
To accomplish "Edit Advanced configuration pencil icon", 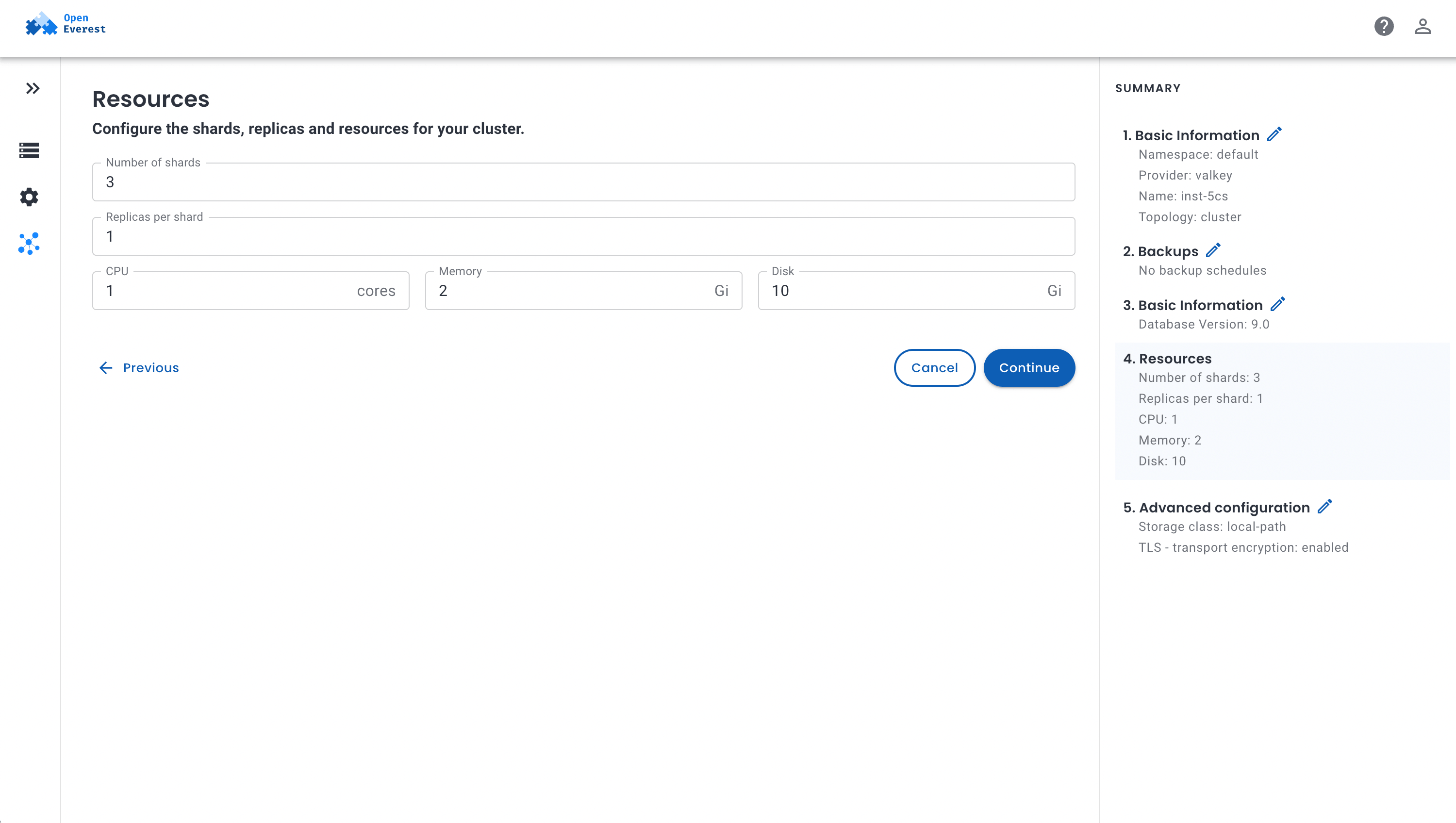I will [1325, 507].
